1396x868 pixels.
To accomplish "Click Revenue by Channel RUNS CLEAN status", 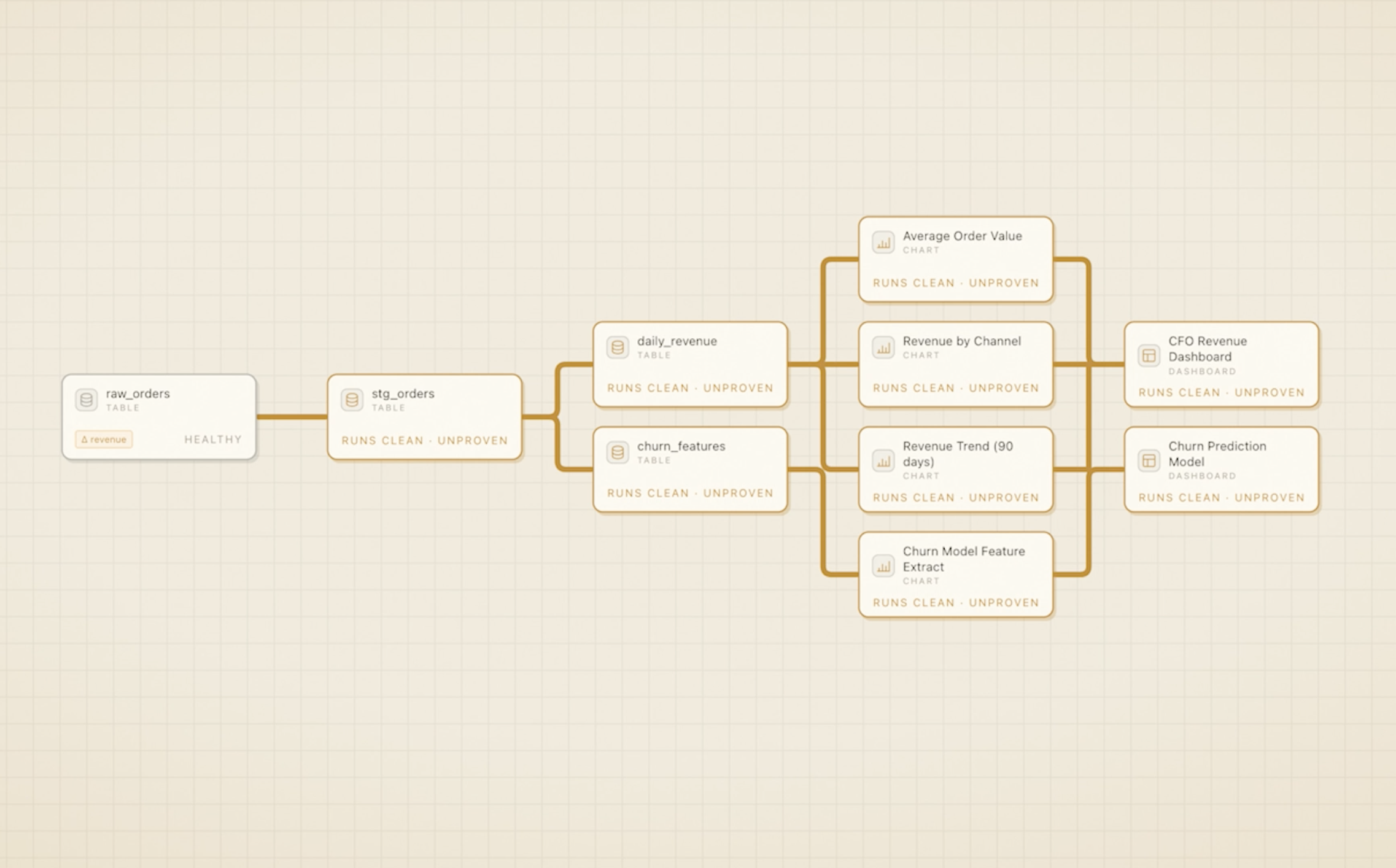I will (956, 388).
